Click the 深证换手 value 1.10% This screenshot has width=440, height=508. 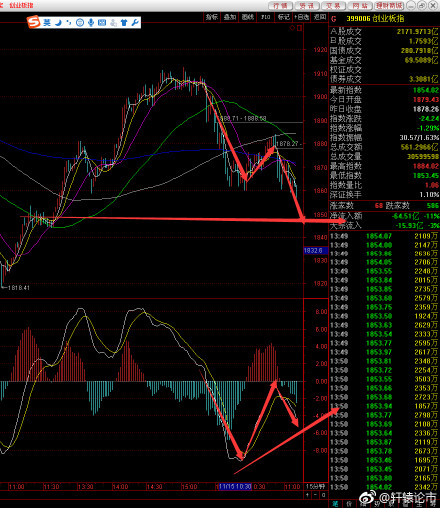click(x=429, y=194)
